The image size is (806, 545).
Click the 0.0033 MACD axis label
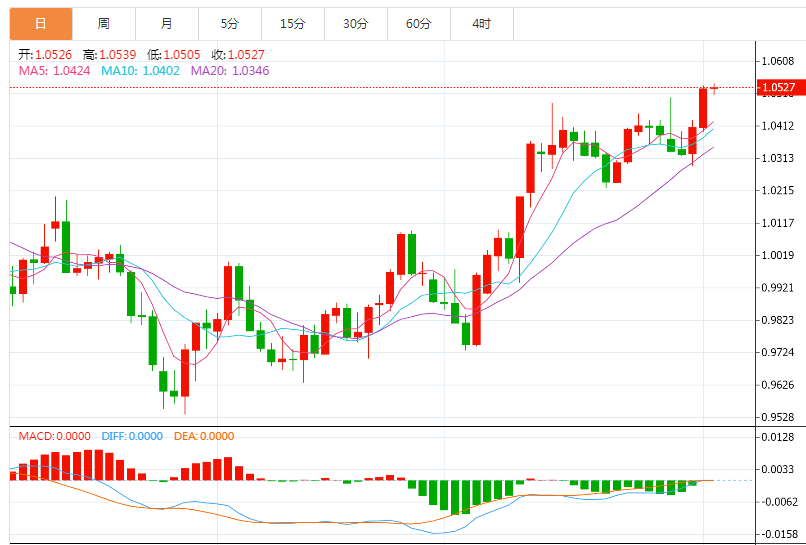click(778, 469)
